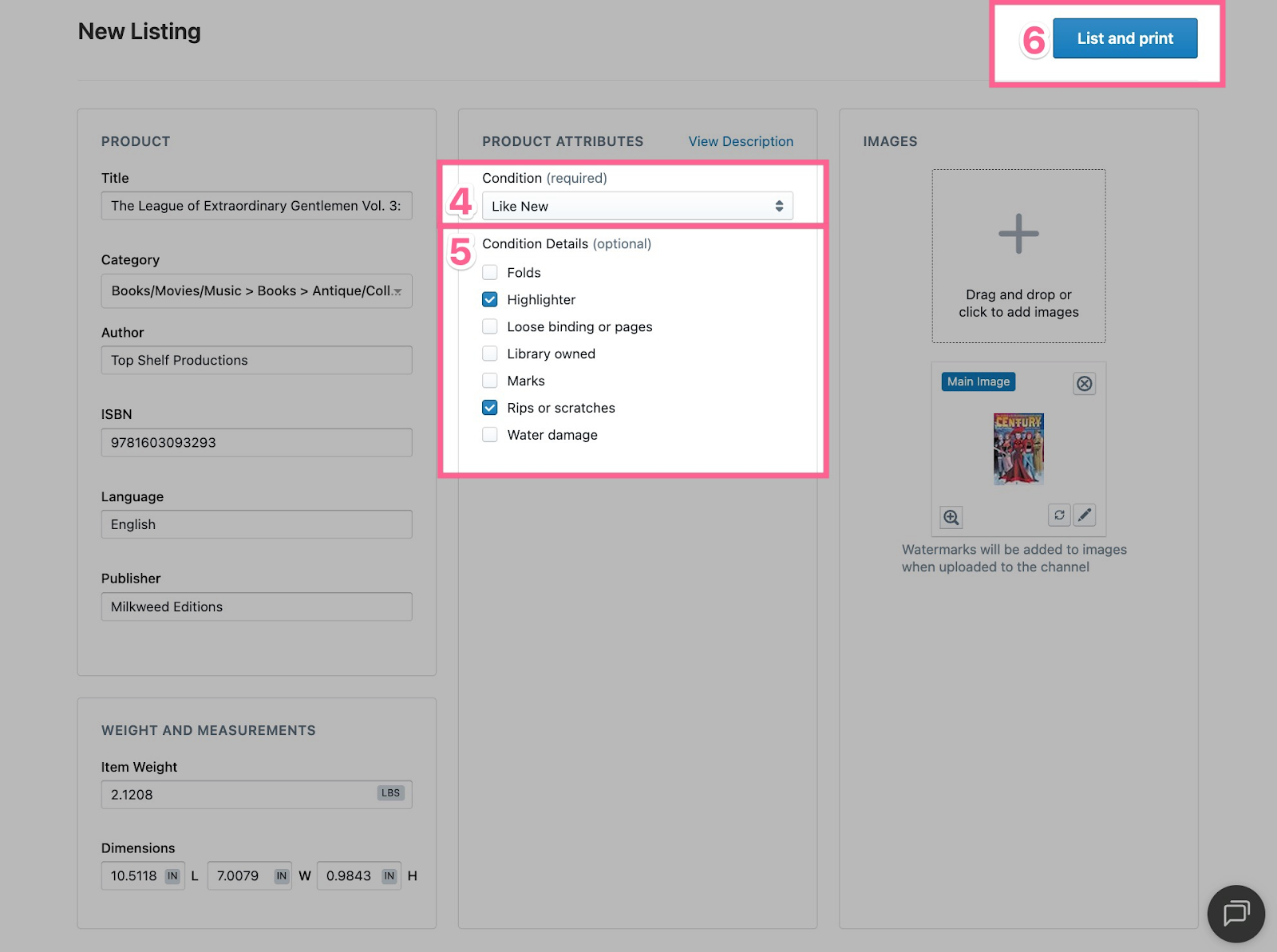The image size is (1277, 952).
Task: Click the pencil edit image icon
Action: (x=1084, y=516)
